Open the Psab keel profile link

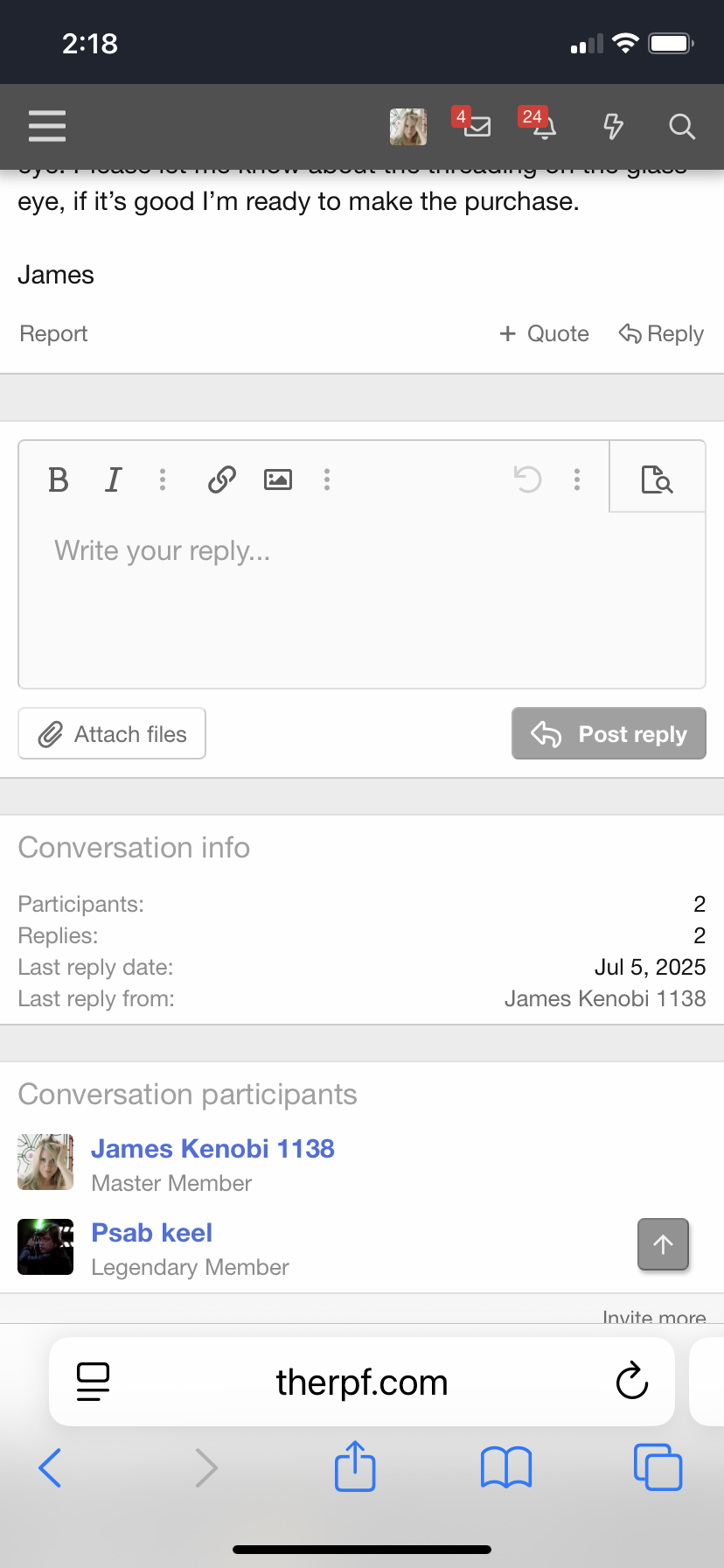pos(152,1233)
